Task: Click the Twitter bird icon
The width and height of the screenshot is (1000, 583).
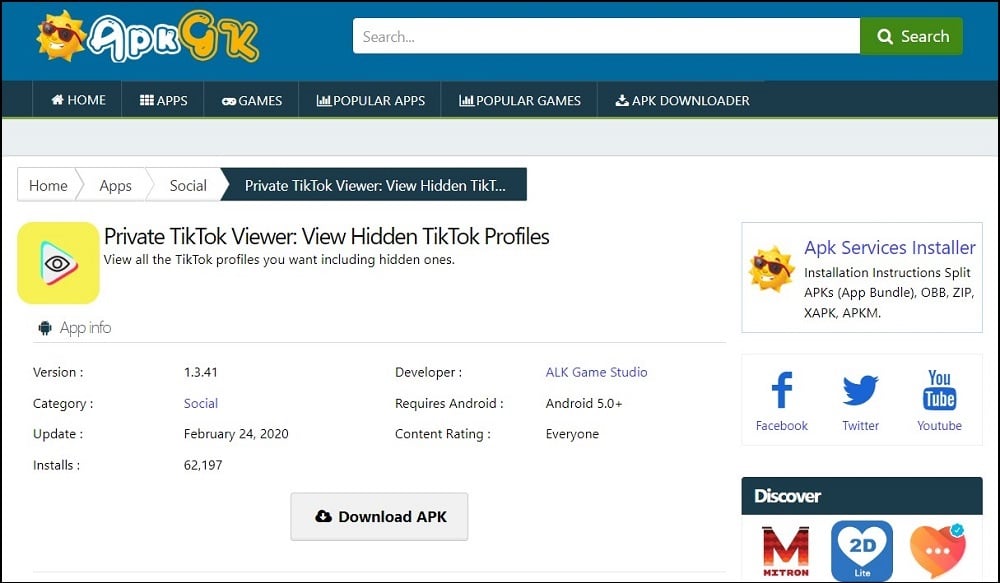Action: 860,390
